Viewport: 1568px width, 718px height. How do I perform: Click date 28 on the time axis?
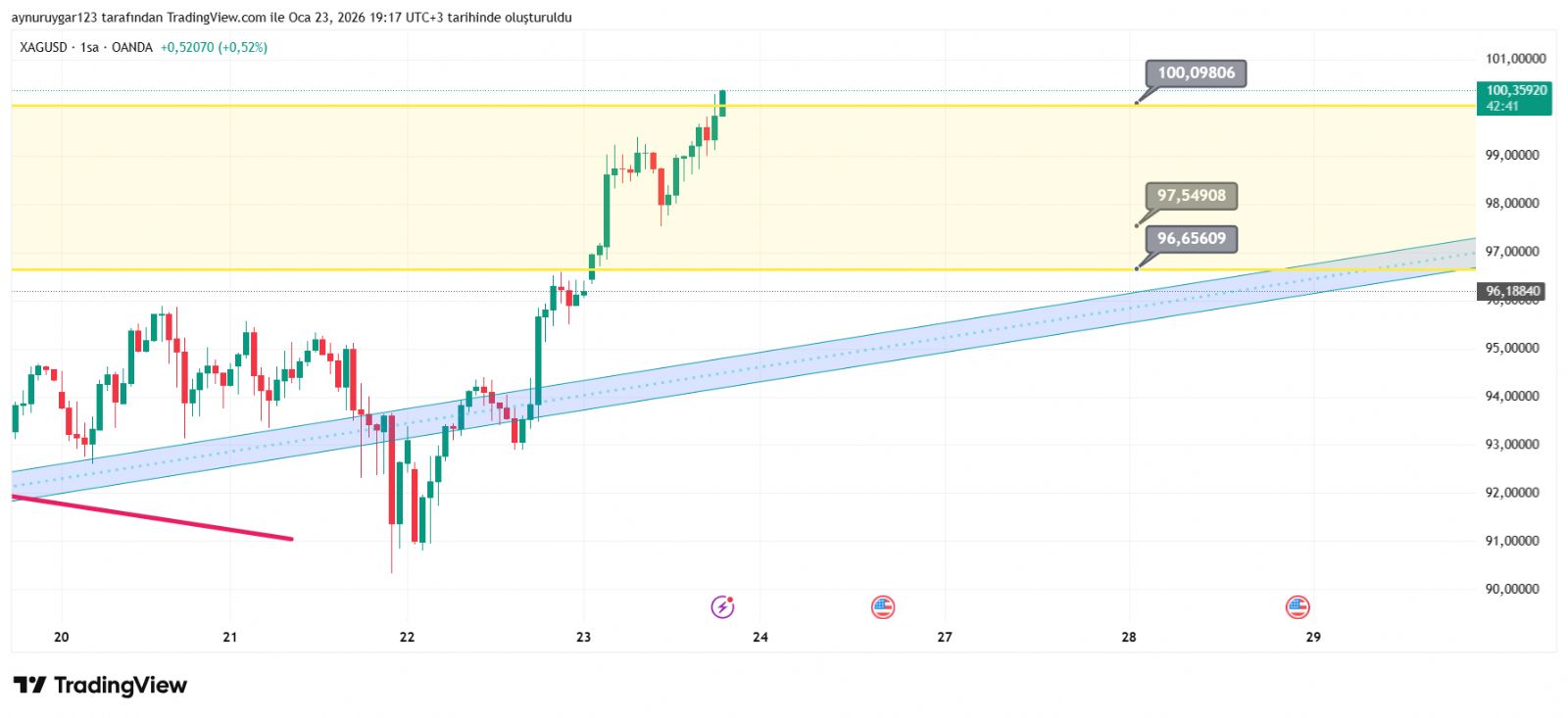[1129, 637]
